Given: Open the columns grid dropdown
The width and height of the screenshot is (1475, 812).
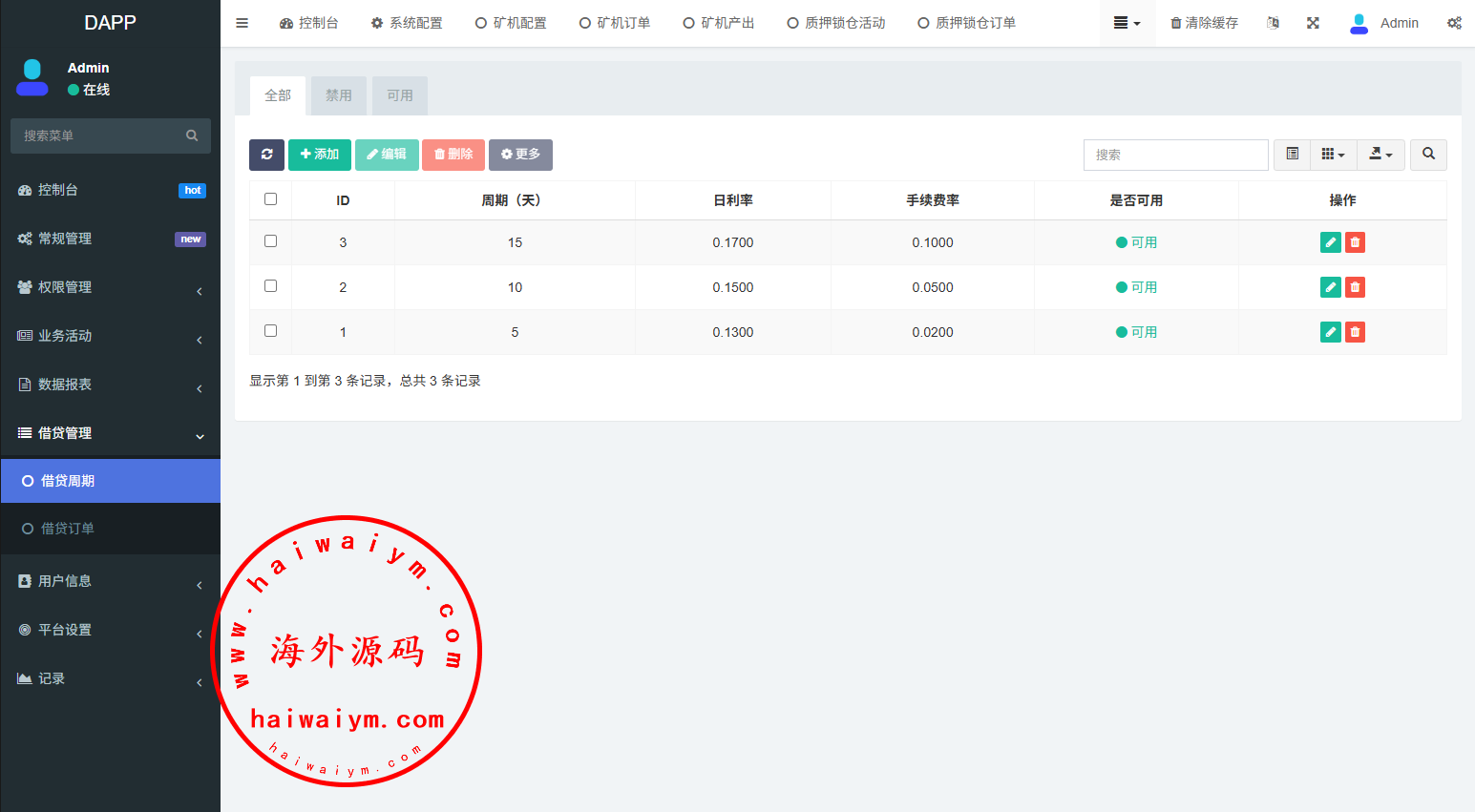Looking at the screenshot, I should (x=1333, y=155).
